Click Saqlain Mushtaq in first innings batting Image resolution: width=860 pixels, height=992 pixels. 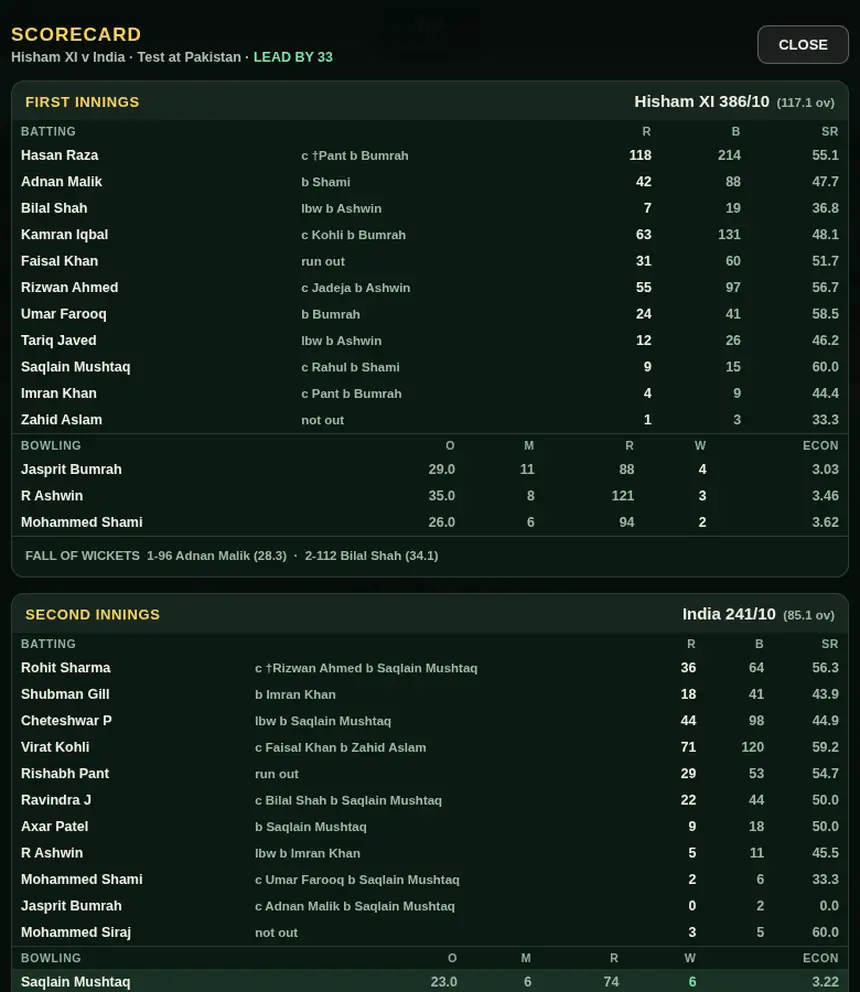pos(75,367)
